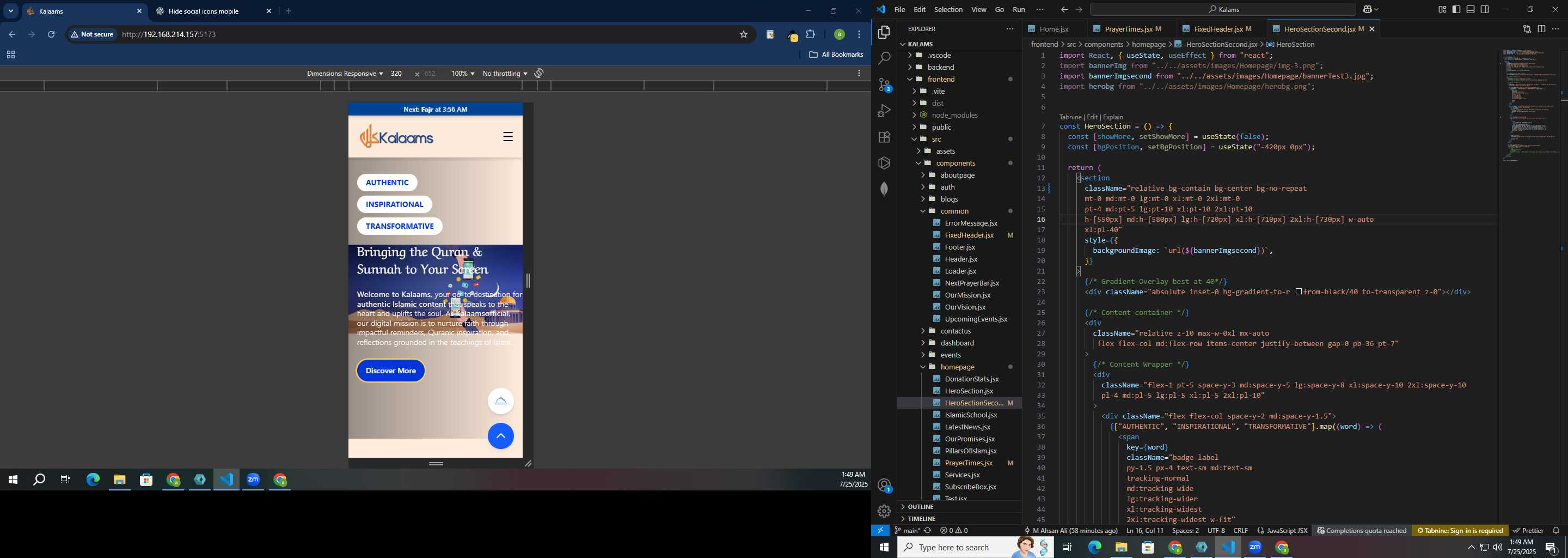Open Chrome tab search dropdown arrow
Viewport: 1568px width, 558px height.
coord(11,11)
